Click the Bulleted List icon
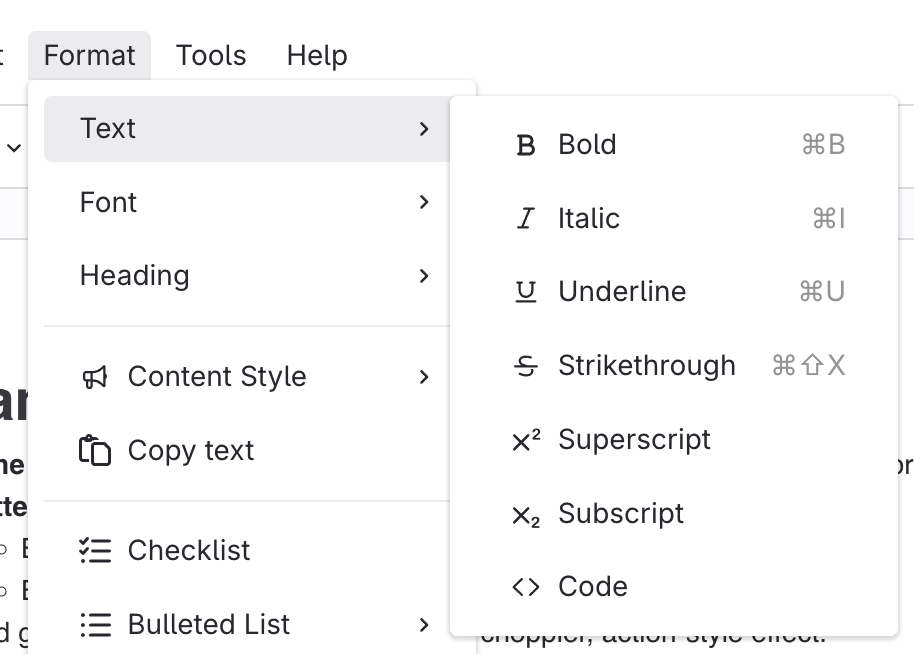Viewport: 914px width, 654px height. point(95,625)
